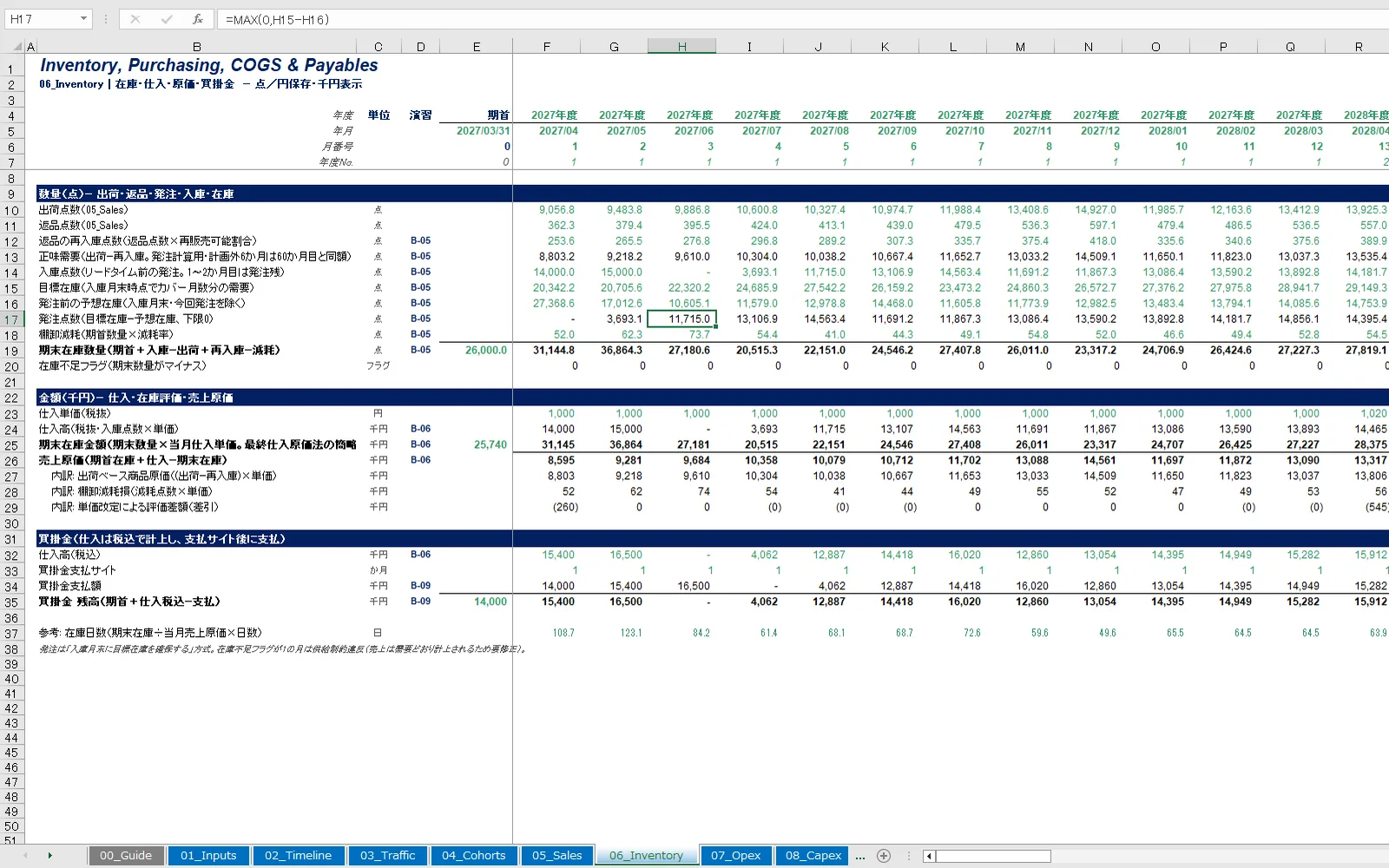This screenshot has width=1389, height=868.
Task: Click the column E header
Action: tap(477, 47)
